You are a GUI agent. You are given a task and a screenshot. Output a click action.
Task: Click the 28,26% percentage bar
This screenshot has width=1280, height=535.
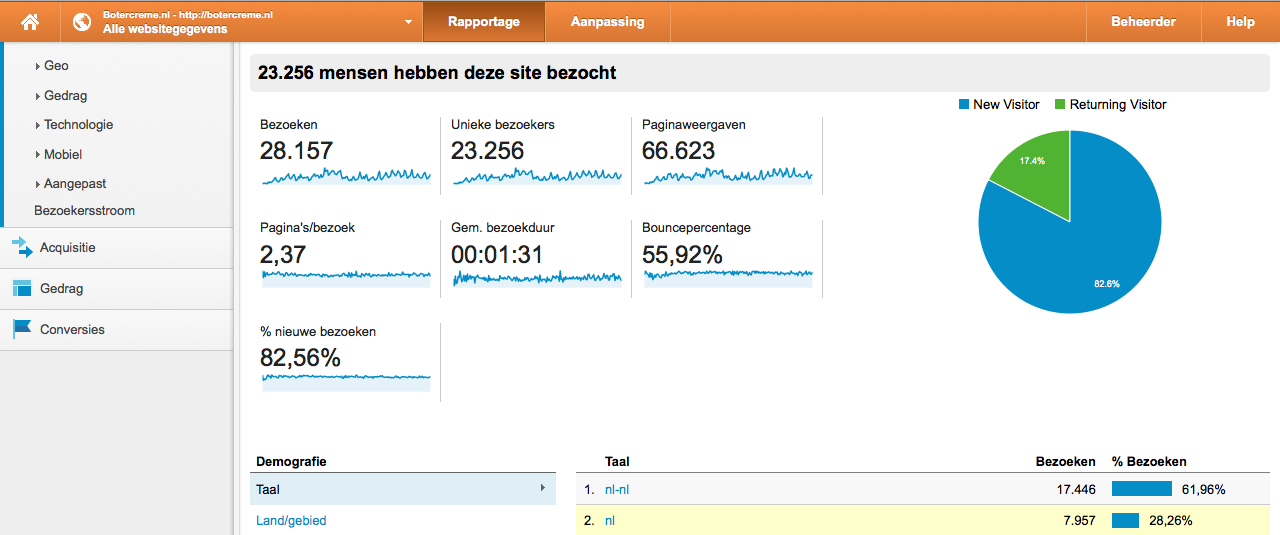point(1126,520)
